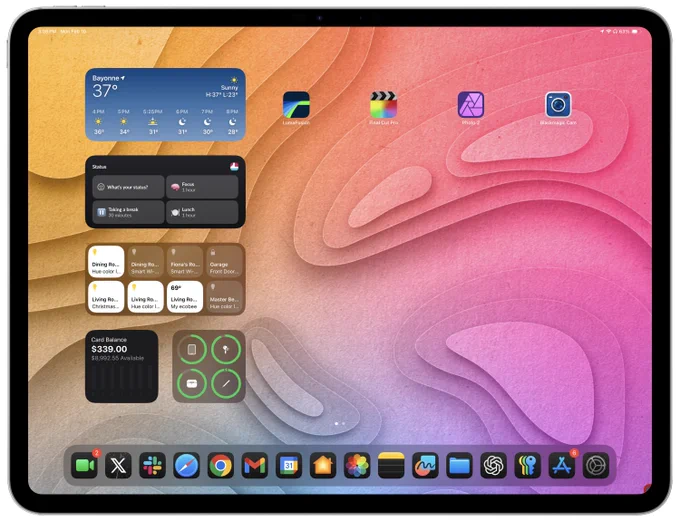Launch Google Calendar from the dock
The width and height of the screenshot is (680, 521).
click(289, 465)
